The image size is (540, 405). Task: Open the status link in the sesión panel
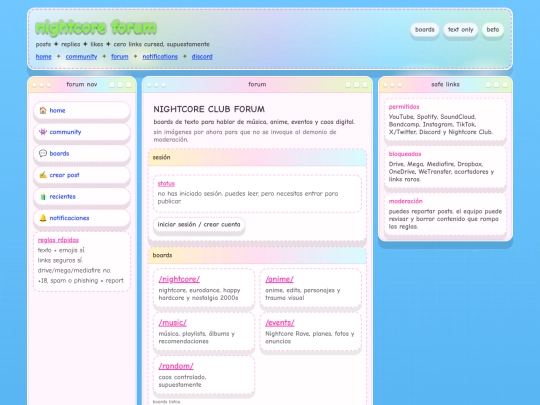[x=166, y=184]
